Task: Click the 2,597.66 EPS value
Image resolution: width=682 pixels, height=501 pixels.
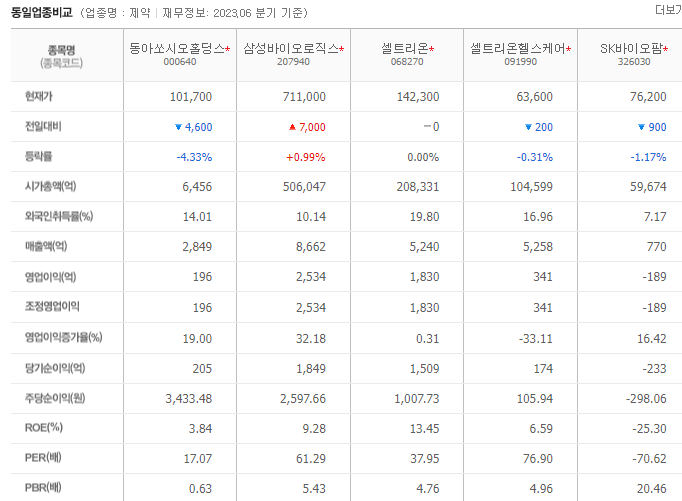Action: point(303,398)
